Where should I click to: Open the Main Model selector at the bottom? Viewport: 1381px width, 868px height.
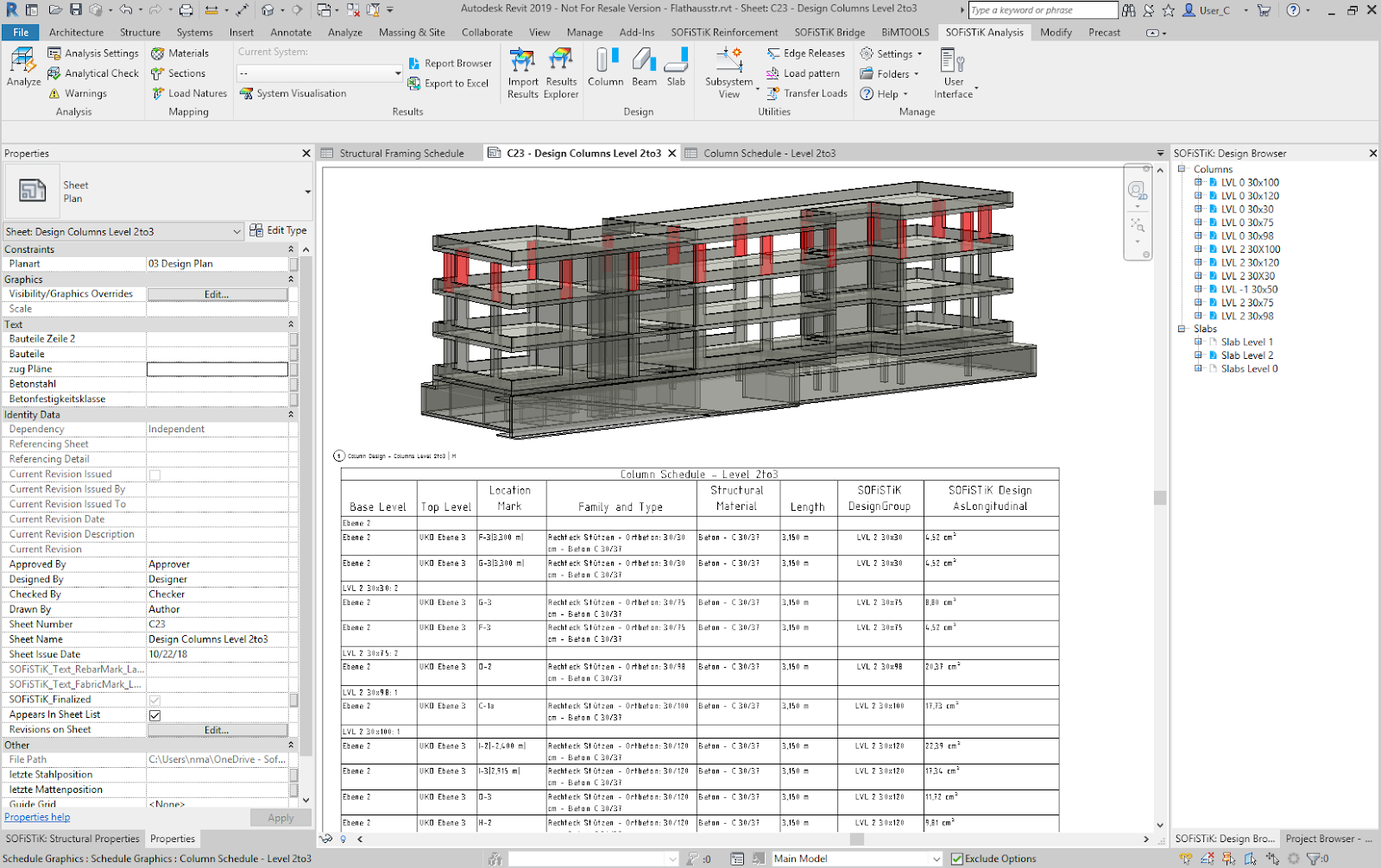click(937, 858)
